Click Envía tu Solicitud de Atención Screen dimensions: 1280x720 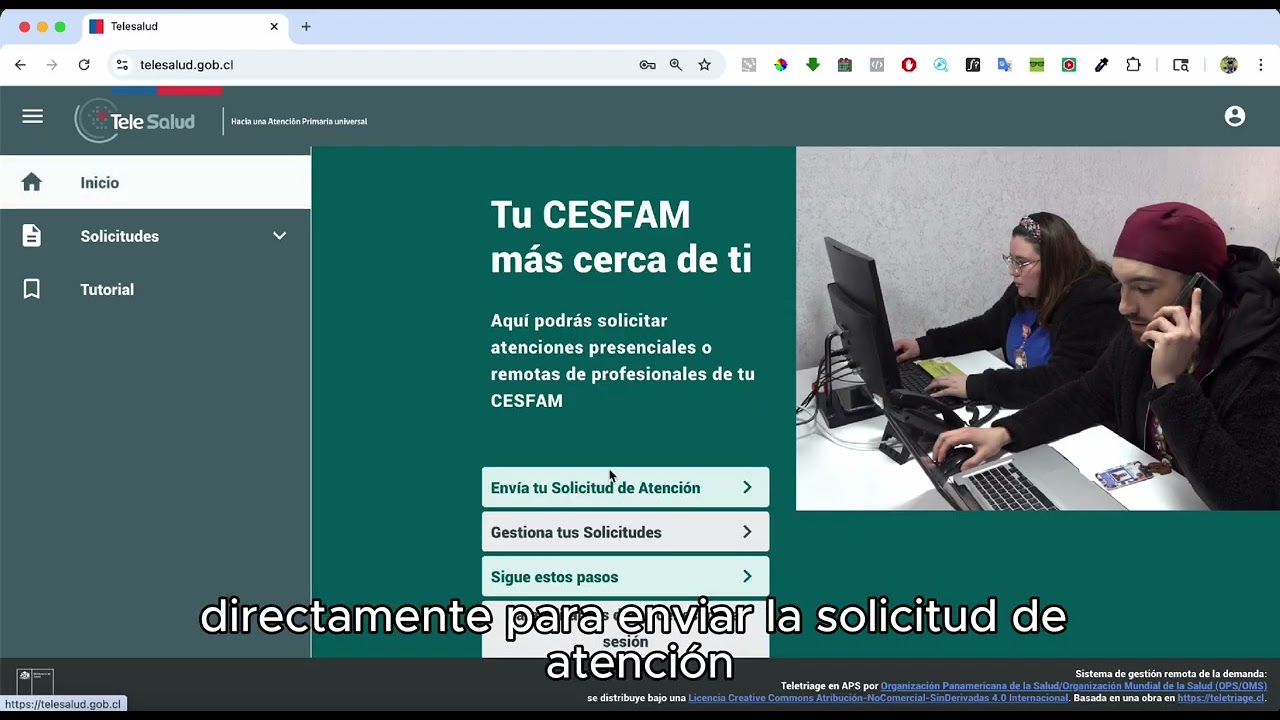click(625, 487)
